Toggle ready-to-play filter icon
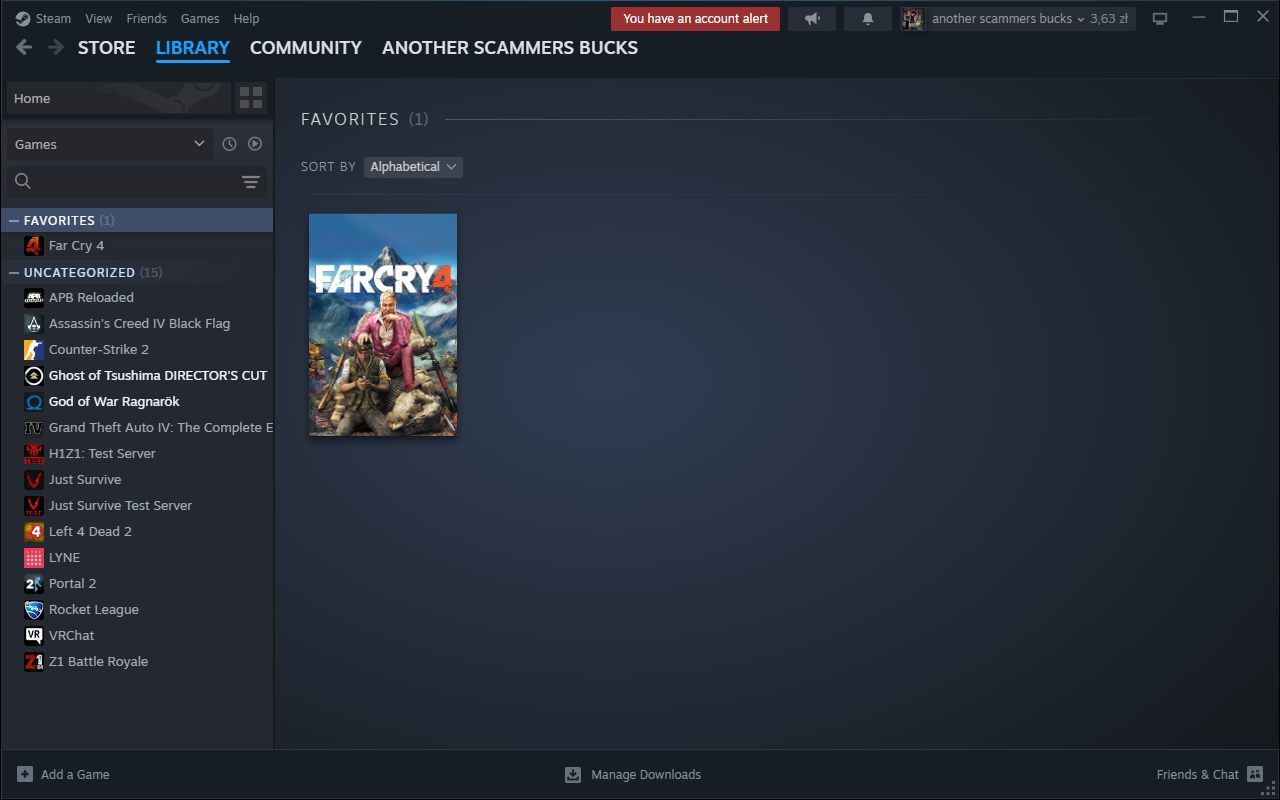The height and width of the screenshot is (800, 1280). [x=255, y=144]
